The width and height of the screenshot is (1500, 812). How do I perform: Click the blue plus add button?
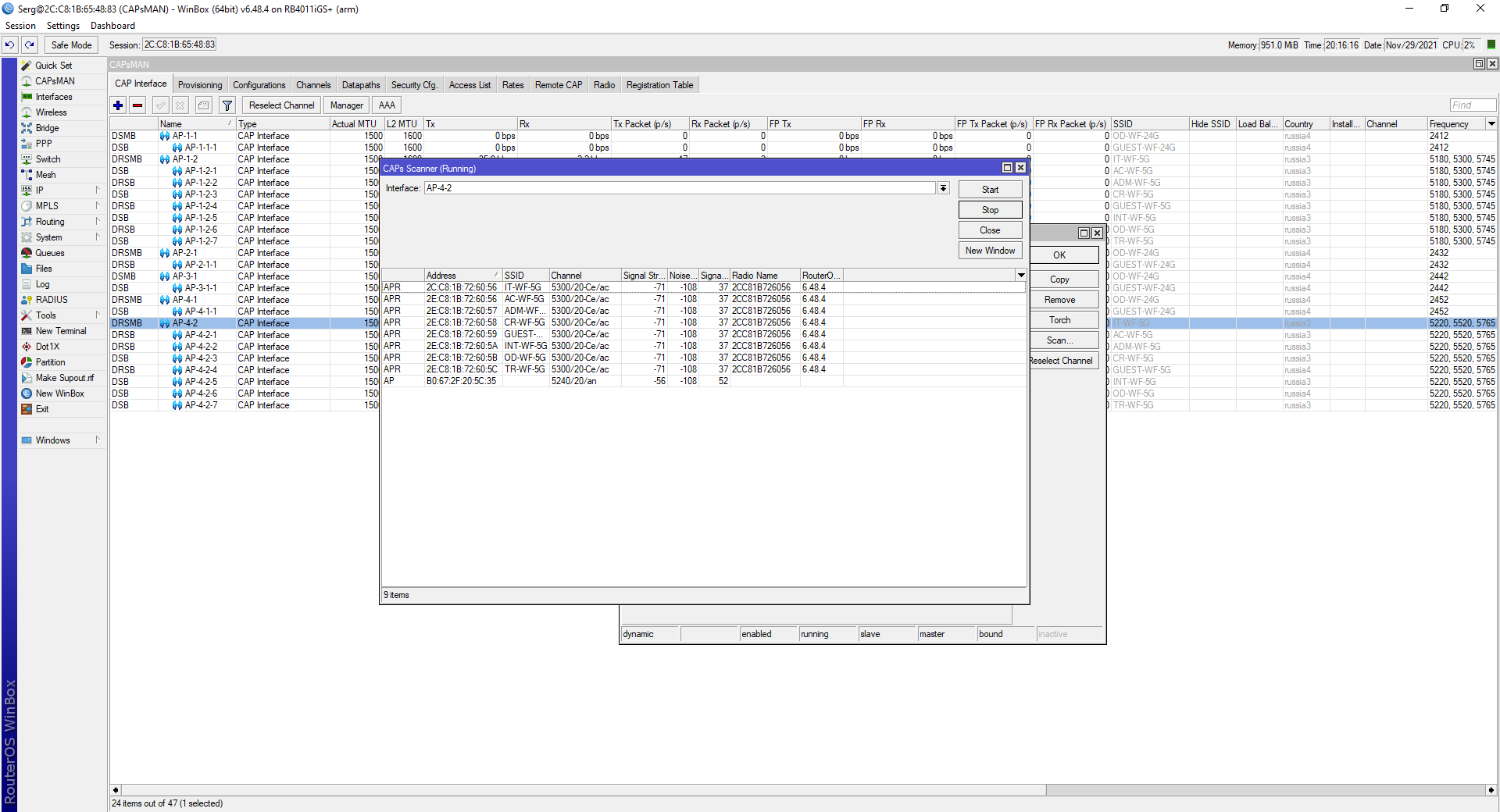[x=118, y=105]
